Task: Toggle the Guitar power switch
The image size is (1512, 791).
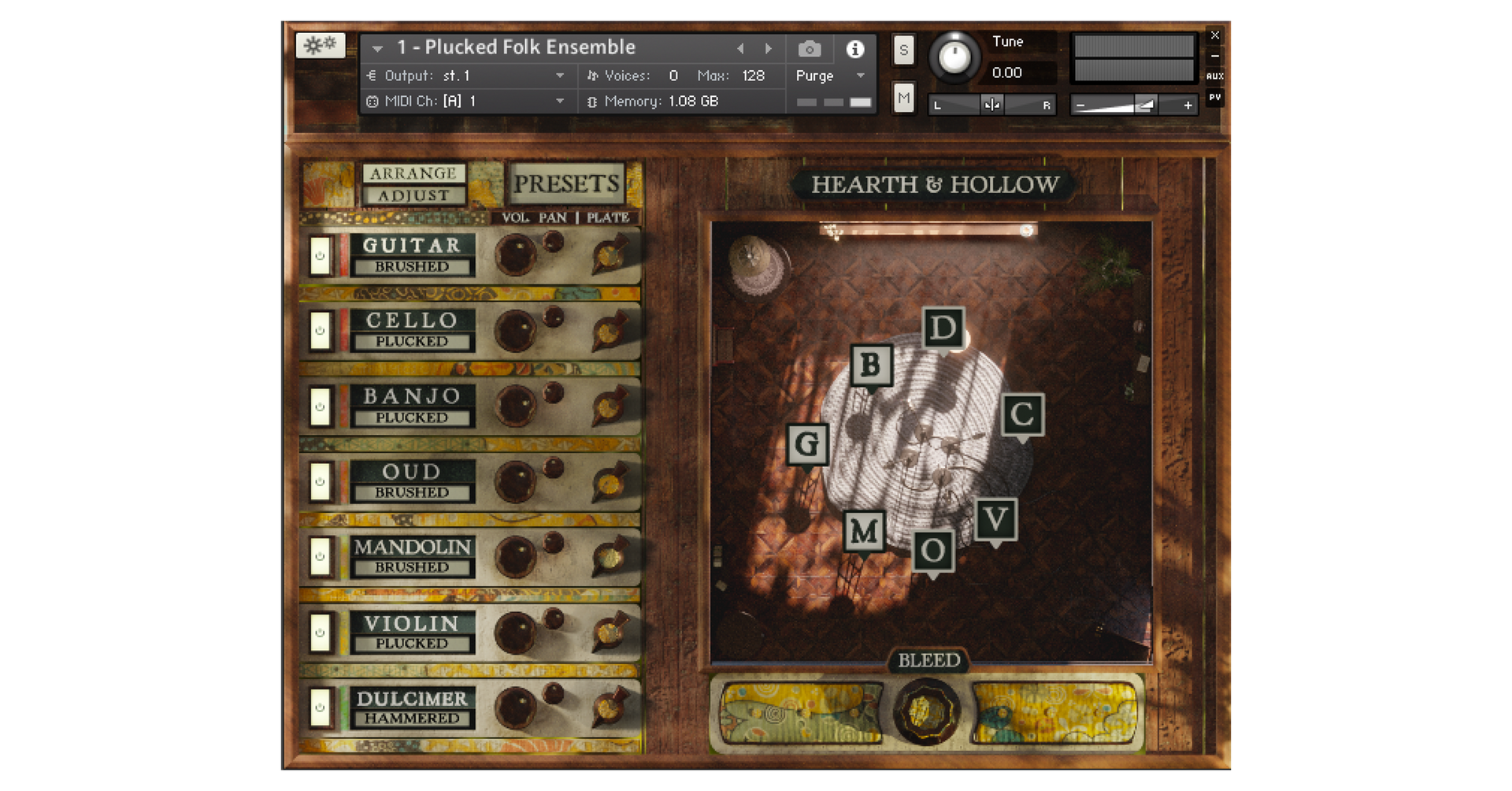Action: click(x=320, y=256)
